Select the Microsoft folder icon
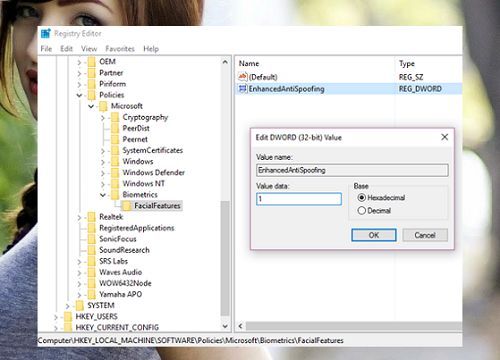Image resolution: width=500 pixels, height=360 pixels. pos(103,106)
